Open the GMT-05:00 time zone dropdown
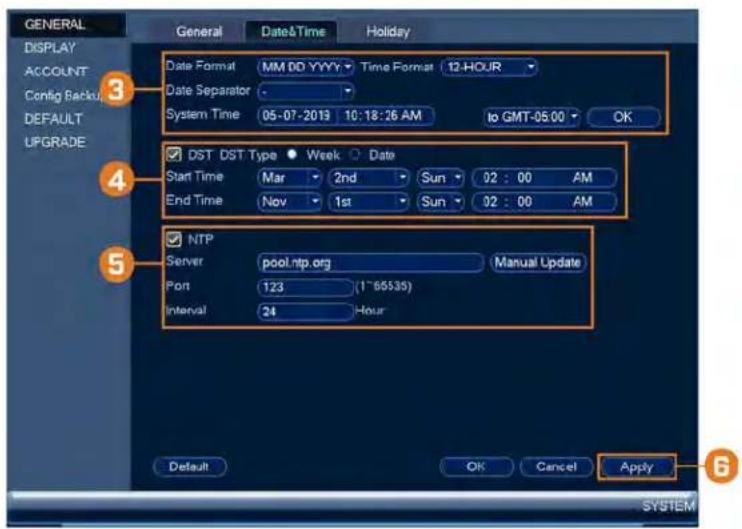The image size is (742, 529). 532,116
